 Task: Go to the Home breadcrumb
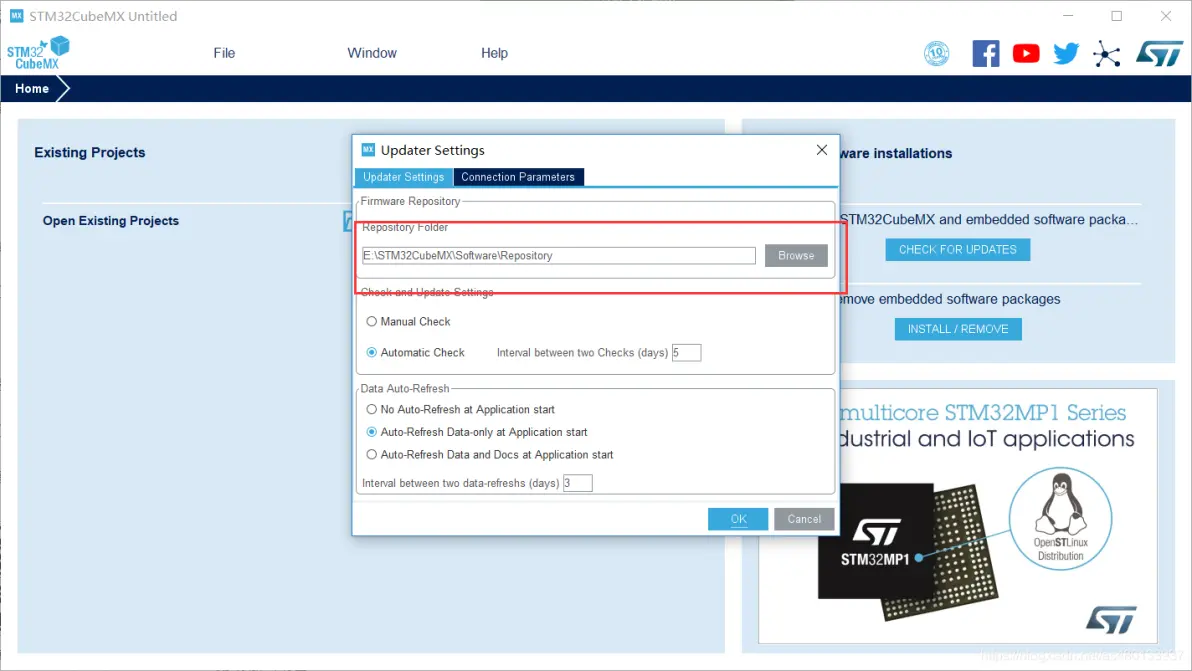32,88
